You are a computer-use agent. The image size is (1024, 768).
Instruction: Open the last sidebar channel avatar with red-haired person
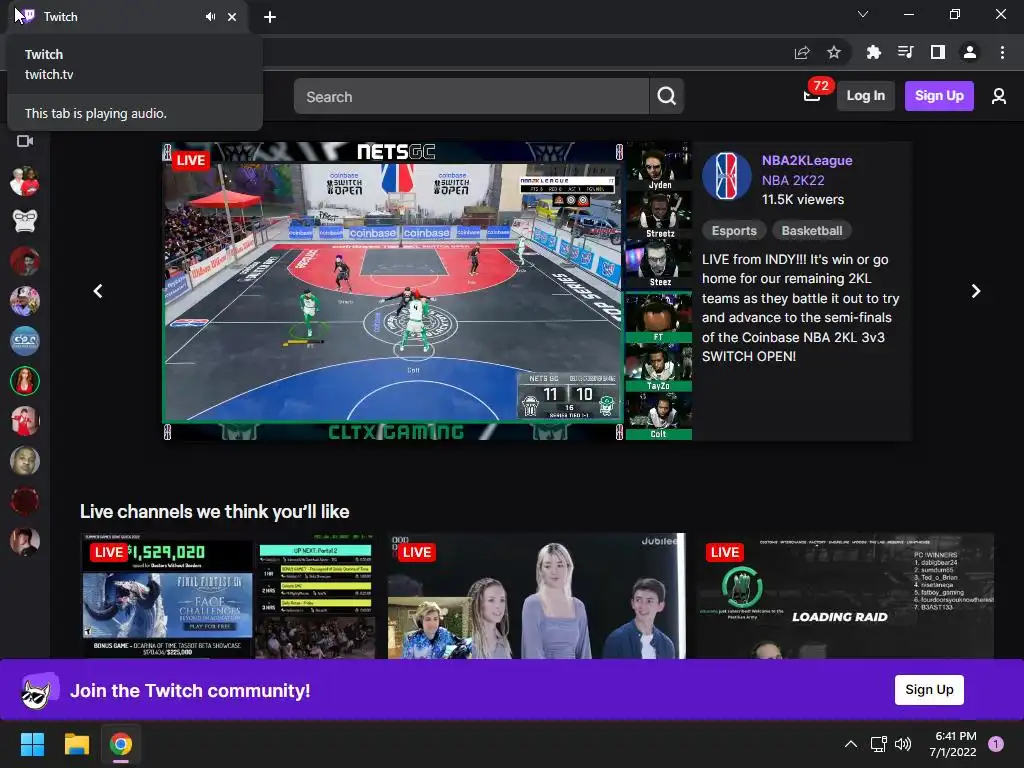[25, 541]
